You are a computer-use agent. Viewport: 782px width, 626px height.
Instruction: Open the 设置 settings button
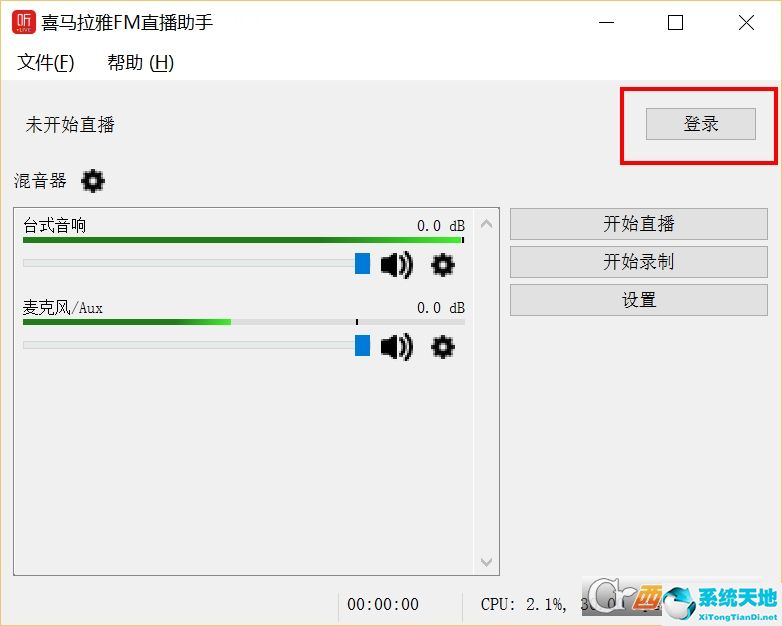pyautogui.click(x=638, y=300)
